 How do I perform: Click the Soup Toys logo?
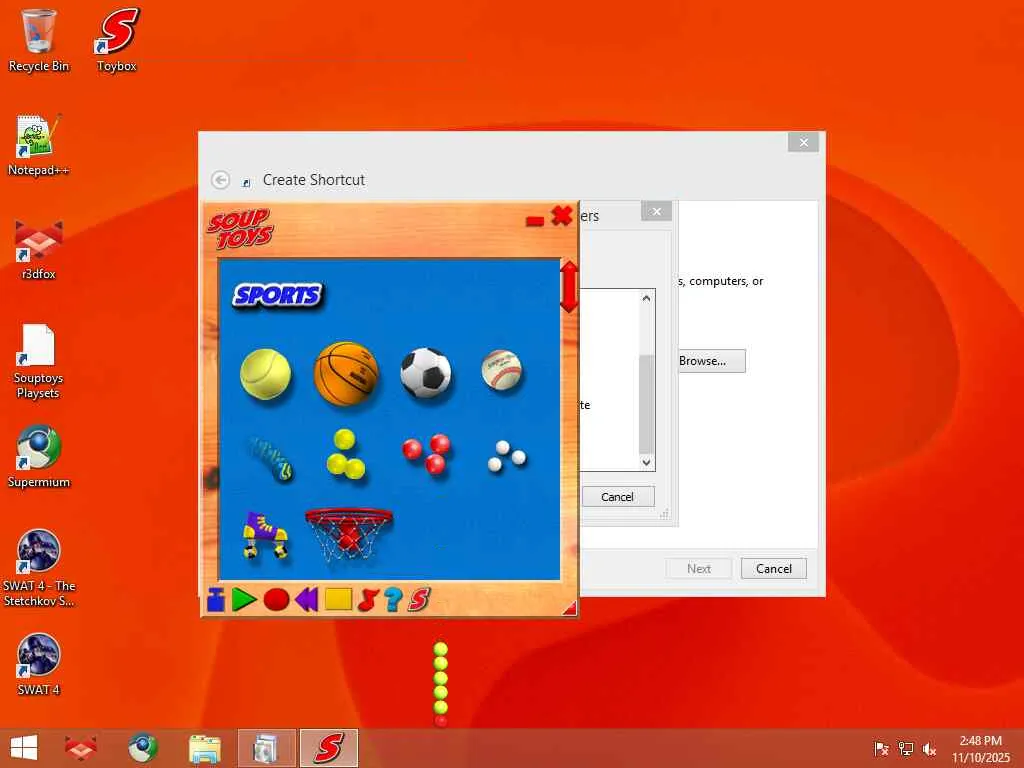(x=240, y=229)
